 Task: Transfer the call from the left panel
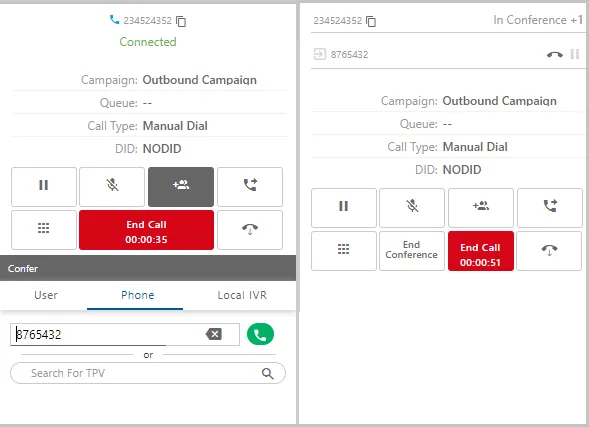pyautogui.click(x=250, y=187)
